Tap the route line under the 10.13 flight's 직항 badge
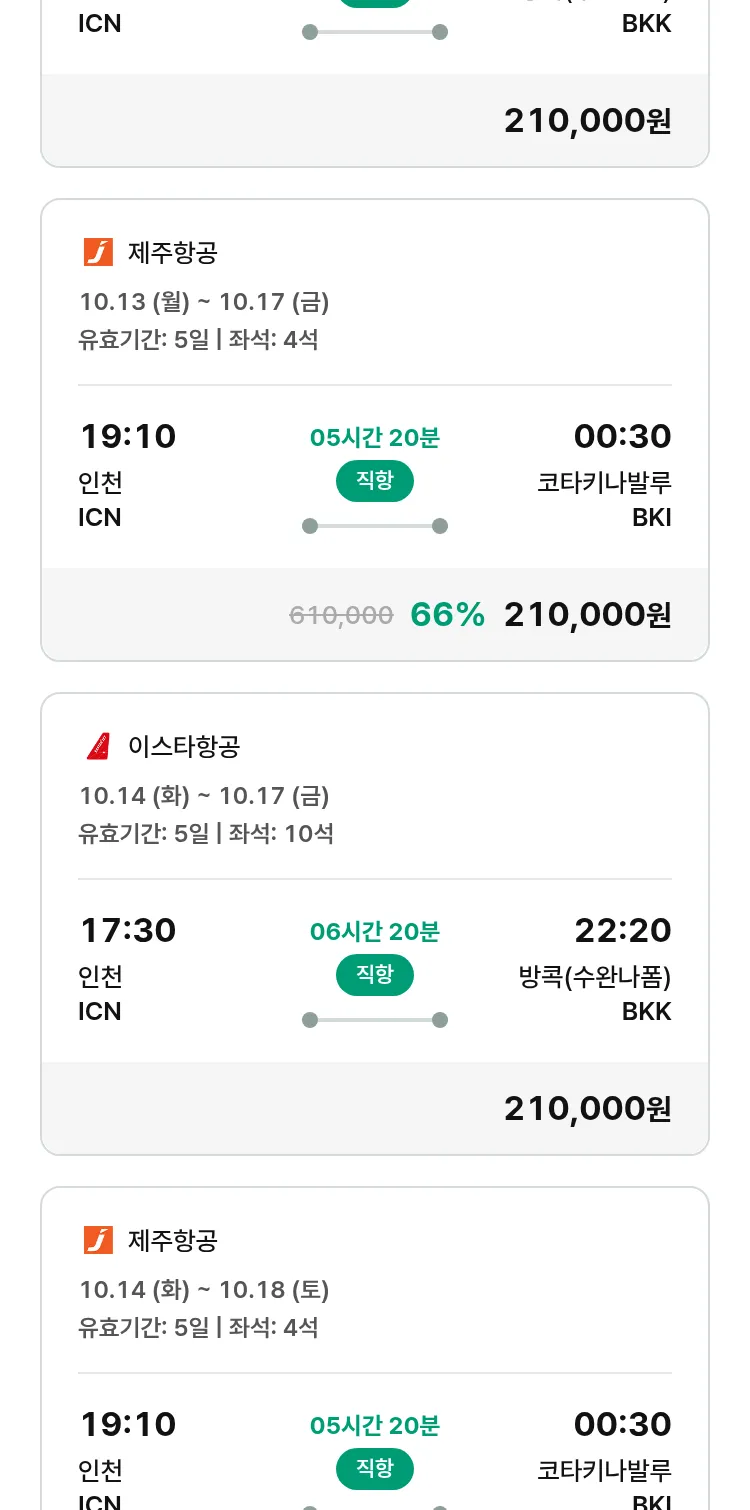This screenshot has height=1510, width=750. (x=374, y=526)
